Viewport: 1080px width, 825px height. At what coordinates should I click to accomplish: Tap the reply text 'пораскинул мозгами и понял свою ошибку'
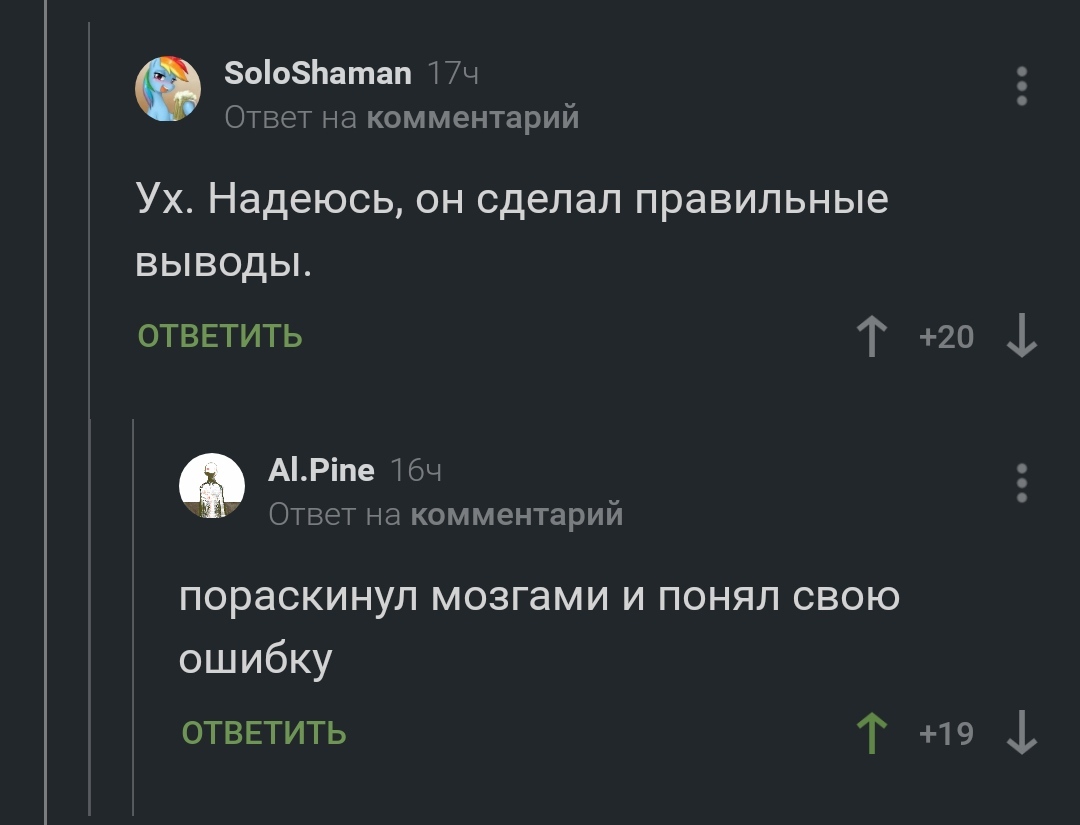click(539, 626)
